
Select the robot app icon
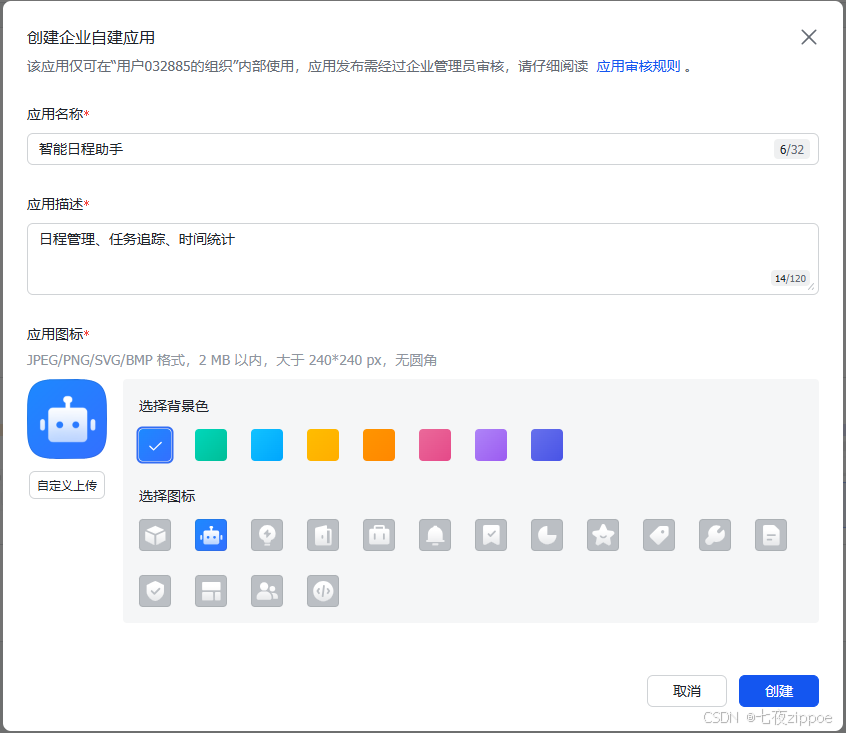pyautogui.click(x=211, y=535)
